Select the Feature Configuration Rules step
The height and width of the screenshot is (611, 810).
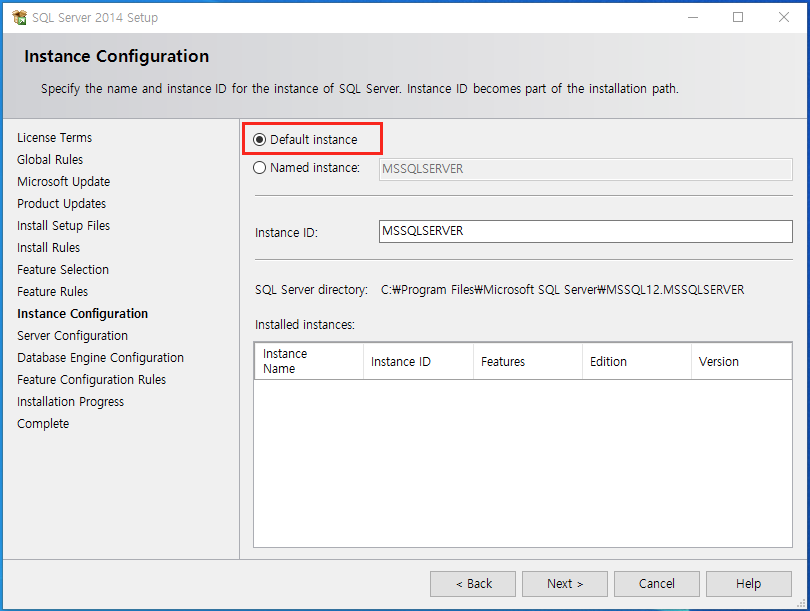[x=91, y=380]
